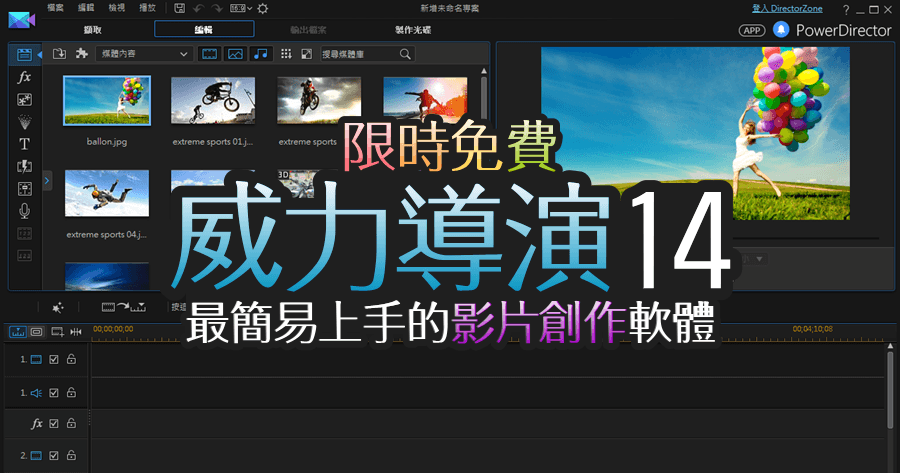Click the search magnifier icon
Viewport: 900px width, 473px height.
405,54
